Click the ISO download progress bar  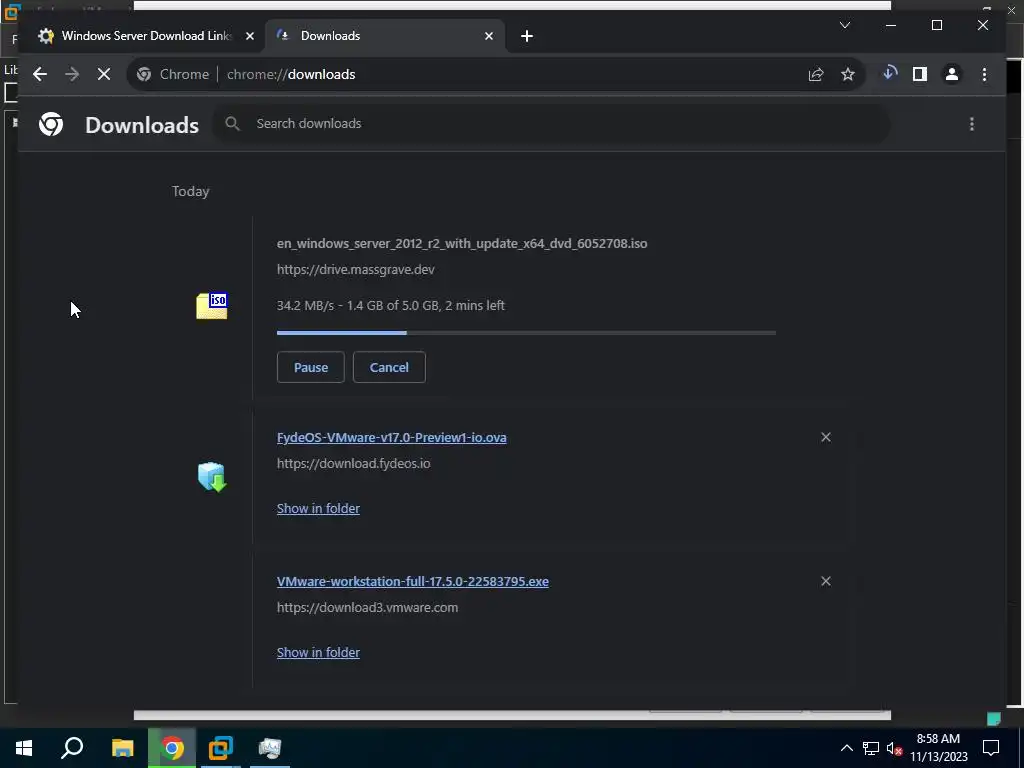pos(526,333)
